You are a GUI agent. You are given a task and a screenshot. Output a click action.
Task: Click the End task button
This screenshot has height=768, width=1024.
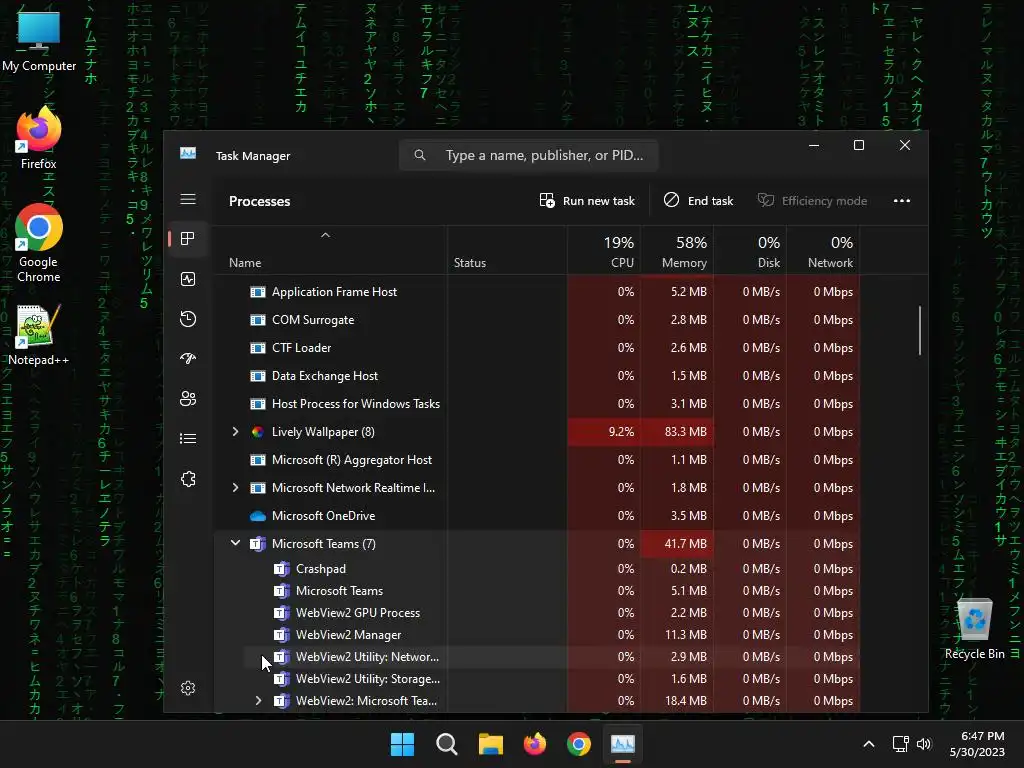(698, 200)
